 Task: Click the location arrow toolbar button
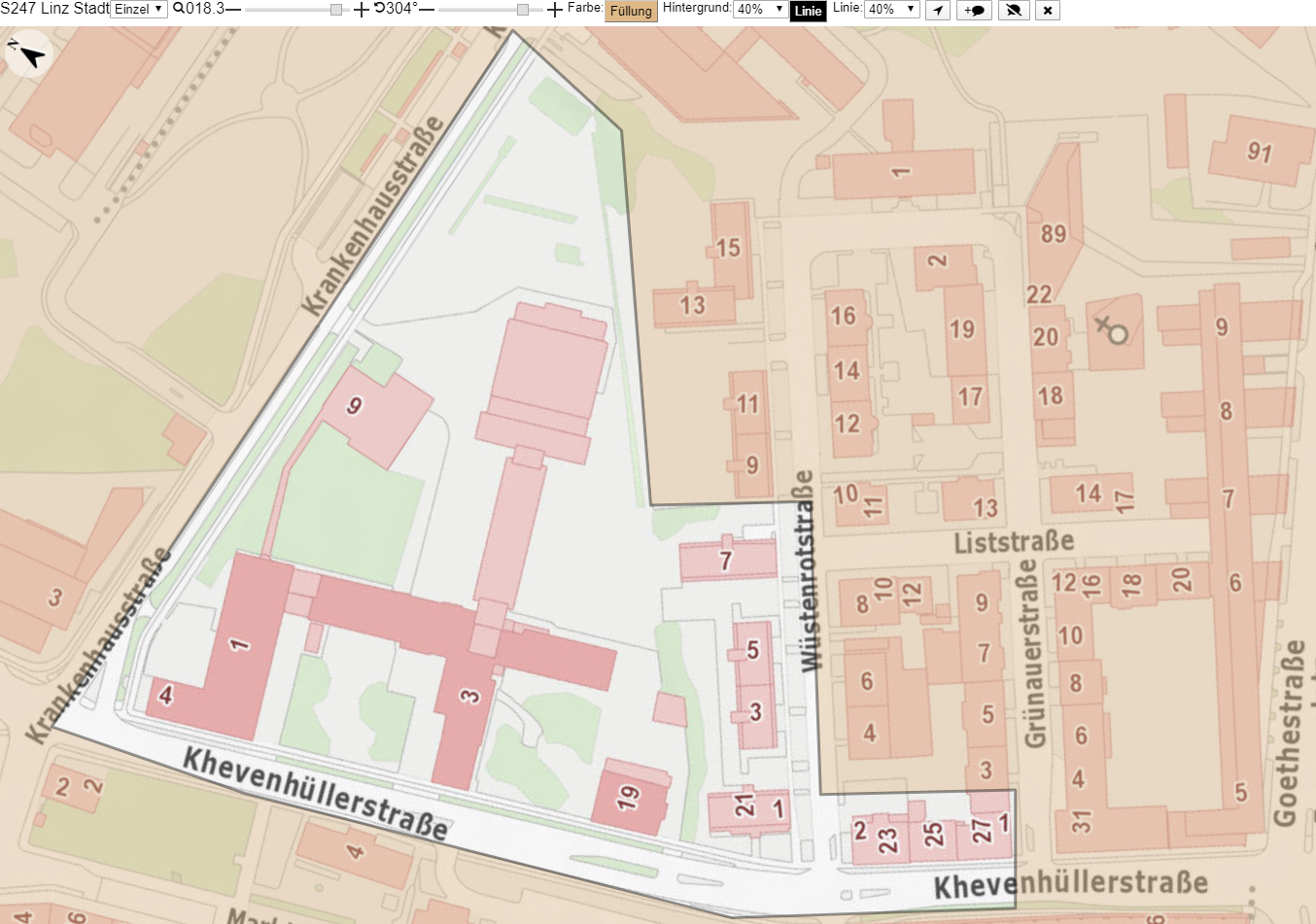pyautogui.click(x=937, y=10)
